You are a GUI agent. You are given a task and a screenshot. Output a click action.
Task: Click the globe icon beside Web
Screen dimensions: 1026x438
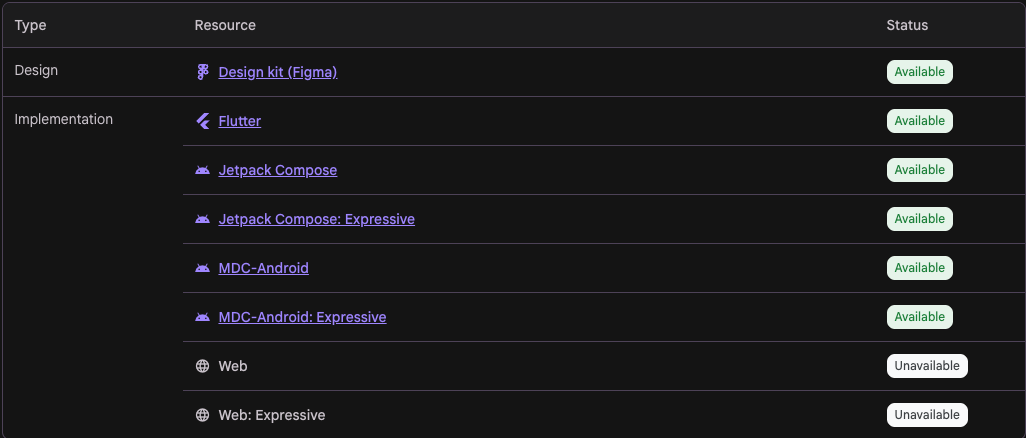202,366
